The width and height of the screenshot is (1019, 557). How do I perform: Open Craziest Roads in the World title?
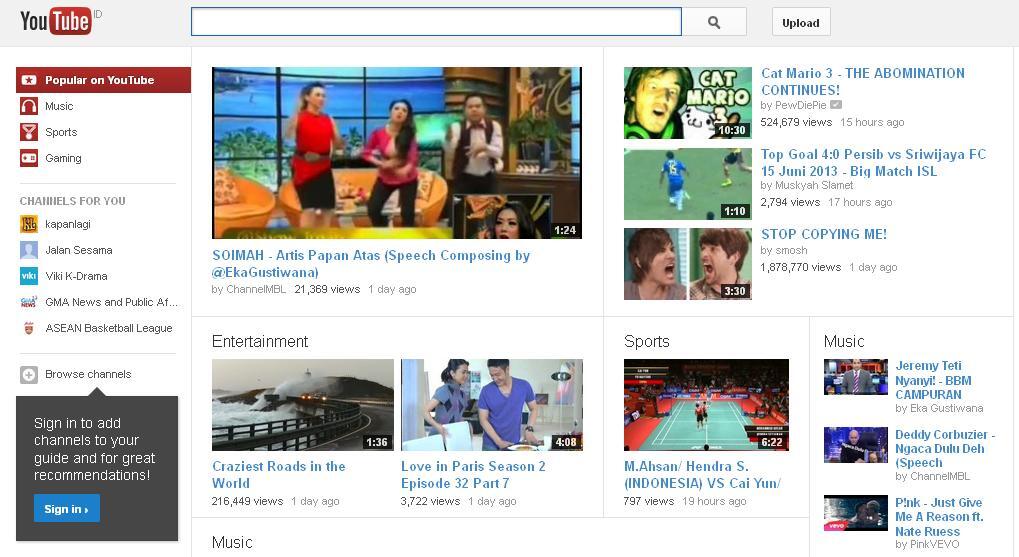[x=279, y=474]
